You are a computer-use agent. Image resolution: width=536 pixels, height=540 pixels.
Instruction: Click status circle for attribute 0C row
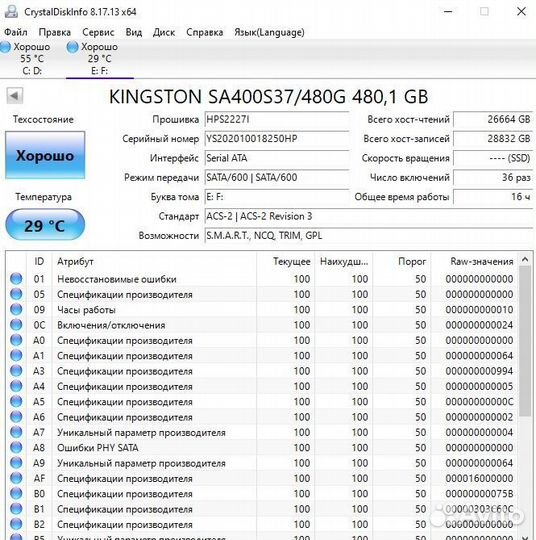[x=16, y=325]
